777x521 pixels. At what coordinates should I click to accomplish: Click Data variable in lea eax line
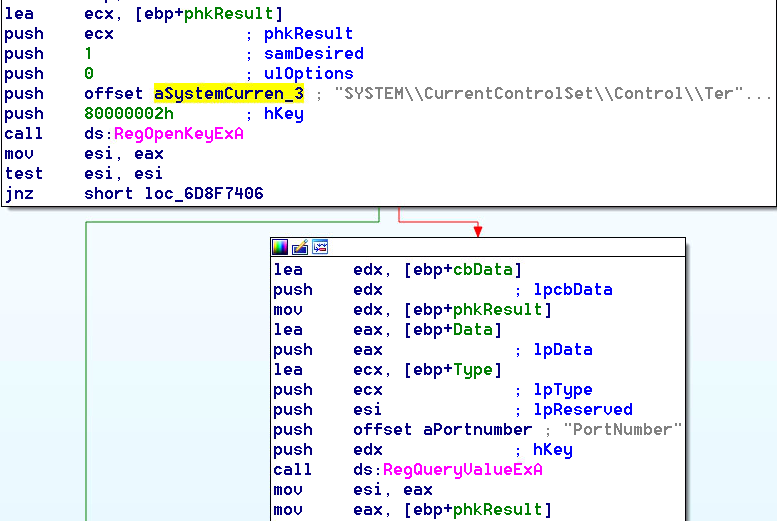tap(473, 330)
